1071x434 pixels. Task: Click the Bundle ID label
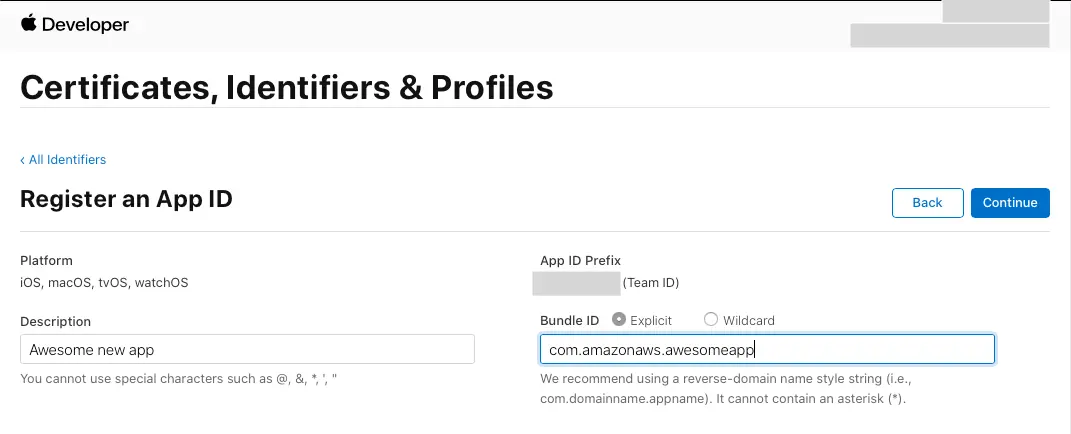pos(569,320)
